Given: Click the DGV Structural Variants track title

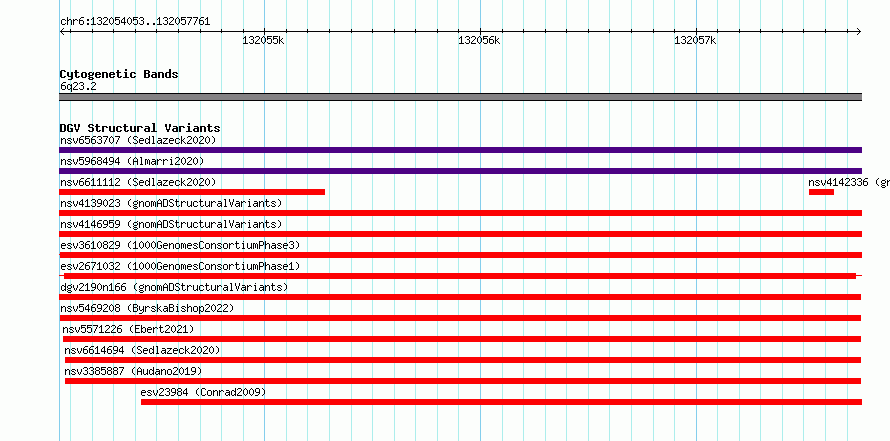Looking at the screenshot, I should coord(140,128).
